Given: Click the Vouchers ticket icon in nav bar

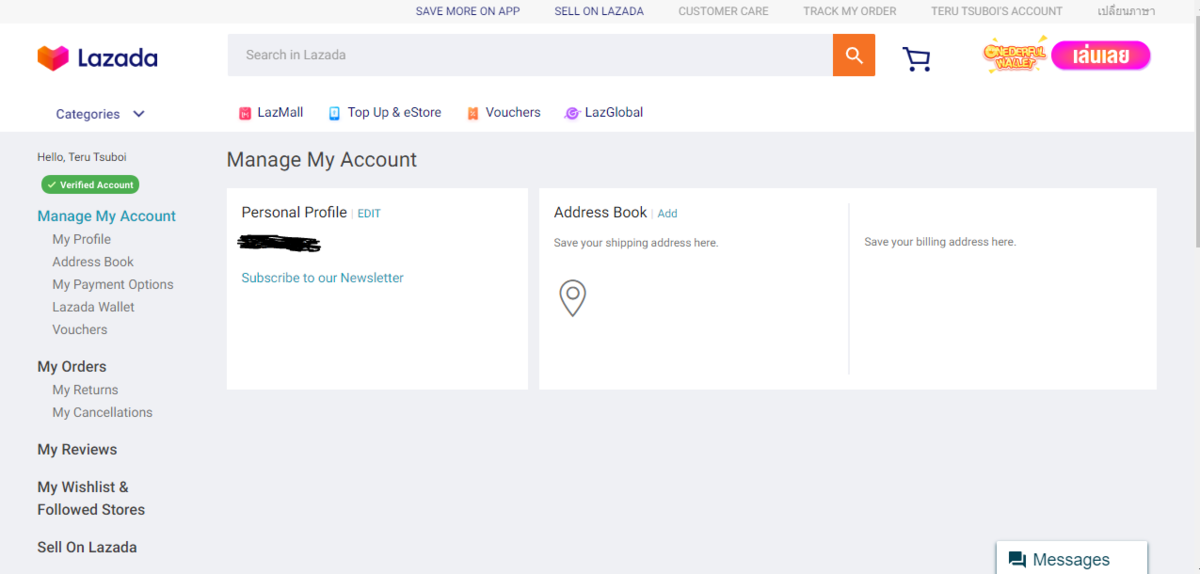Looking at the screenshot, I should pyautogui.click(x=473, y=114).
